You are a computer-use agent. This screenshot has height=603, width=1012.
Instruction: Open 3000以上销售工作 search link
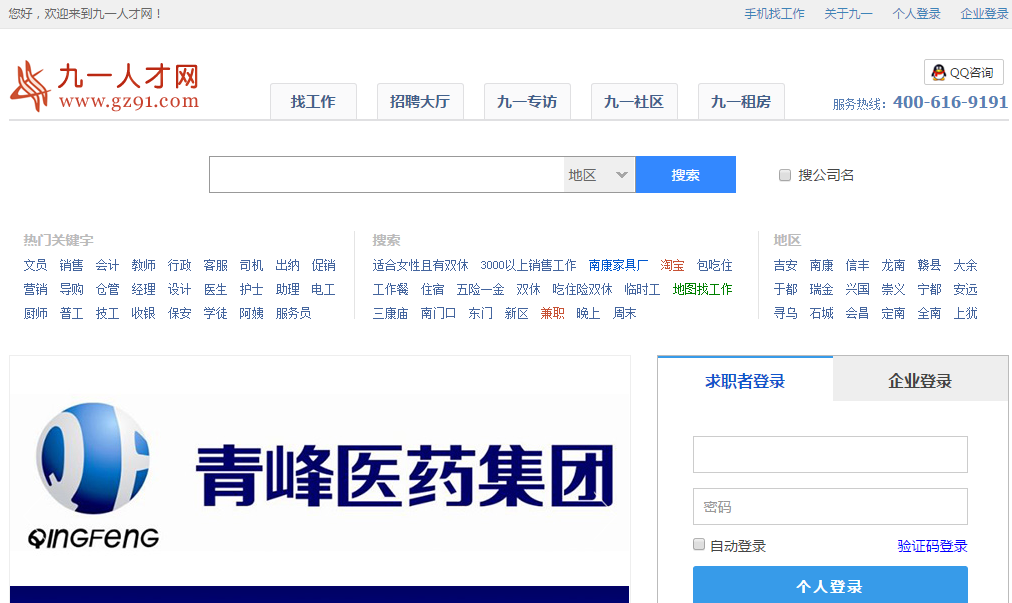(529, 265)
